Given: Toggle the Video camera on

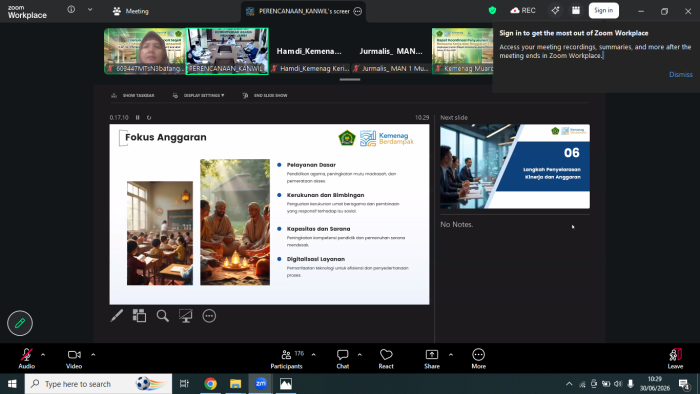Looking at the screenshot, I should (74, 359).
